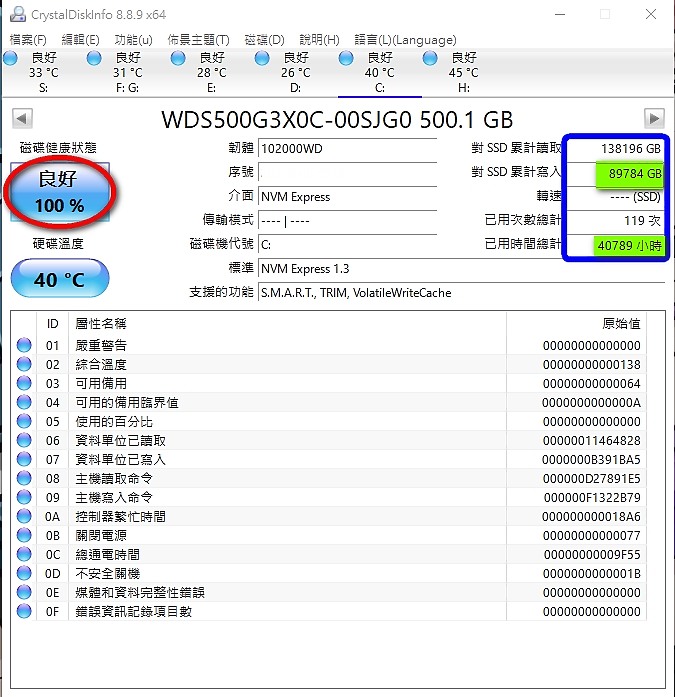Click raw value 0000000000001B

pos(591,574)
